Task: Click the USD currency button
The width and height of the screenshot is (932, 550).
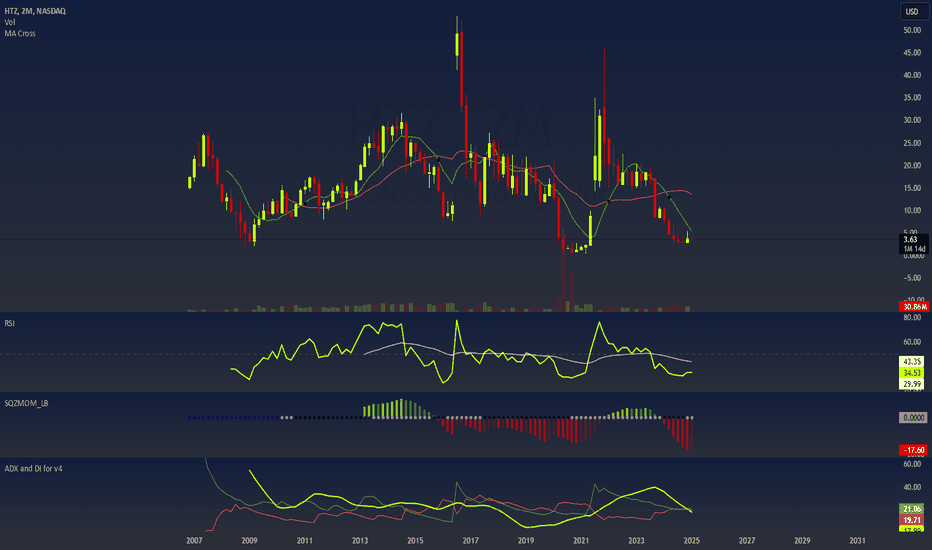Action: coord(912,11)
